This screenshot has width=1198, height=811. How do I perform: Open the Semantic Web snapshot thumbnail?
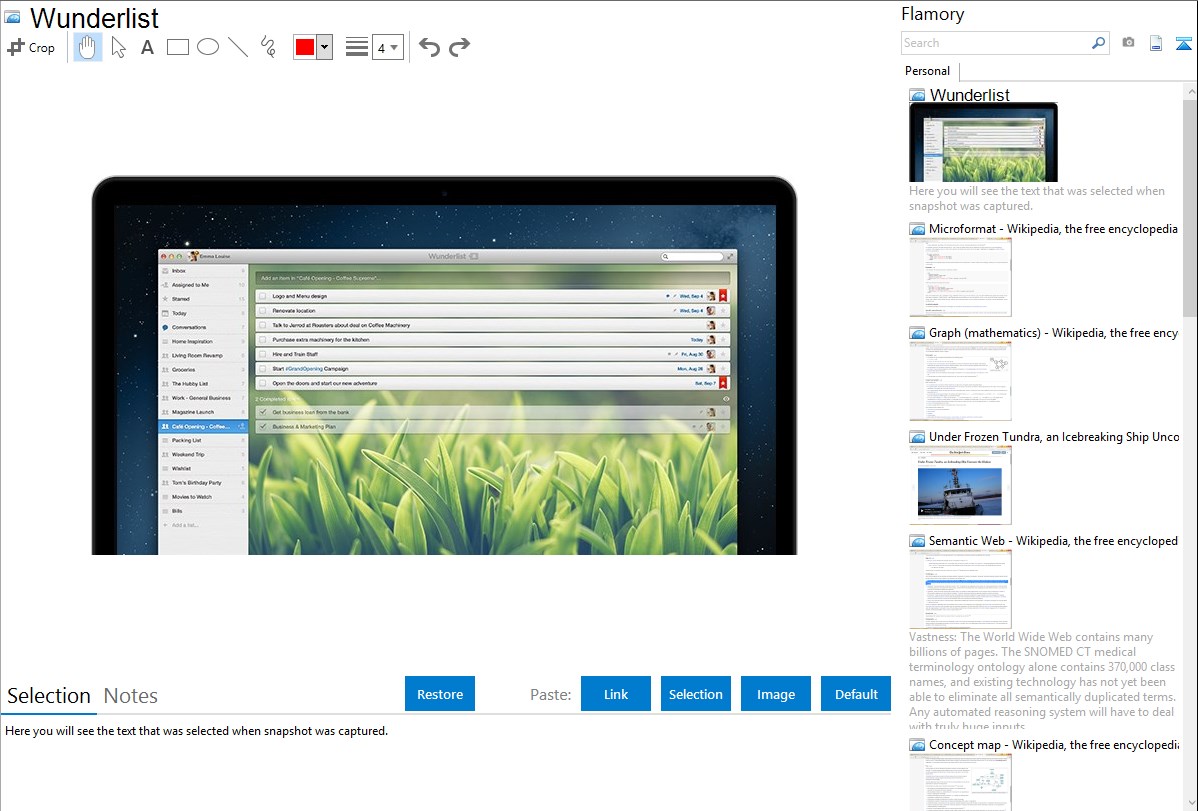960,589
